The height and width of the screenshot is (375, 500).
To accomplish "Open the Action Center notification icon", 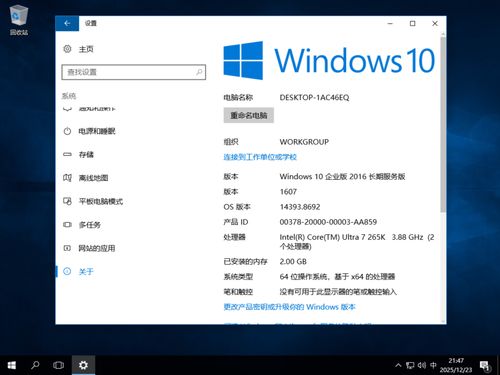I will click(x=485, y=366).
